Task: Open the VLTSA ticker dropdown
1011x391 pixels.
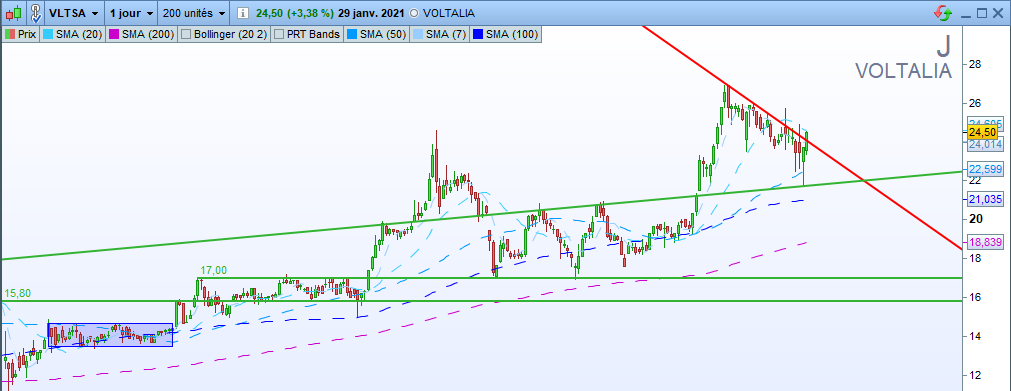Action: [74, 13]
